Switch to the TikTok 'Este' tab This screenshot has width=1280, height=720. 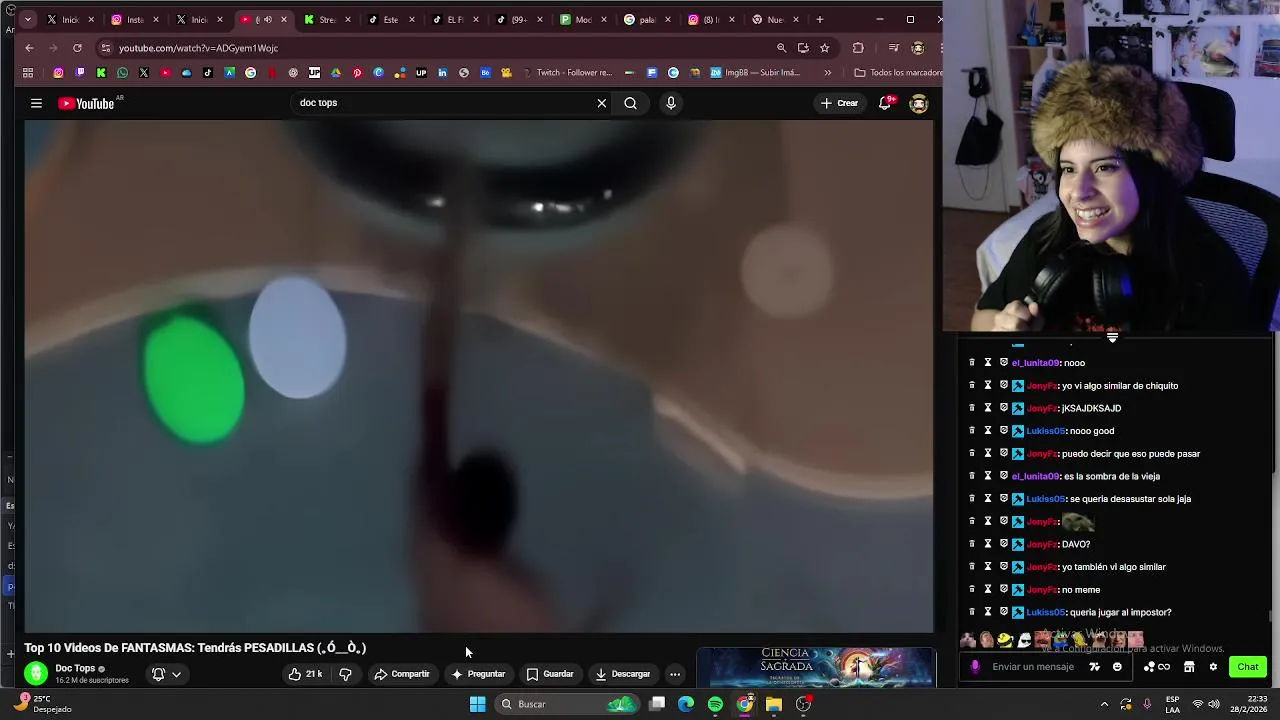tap(391, 19)
